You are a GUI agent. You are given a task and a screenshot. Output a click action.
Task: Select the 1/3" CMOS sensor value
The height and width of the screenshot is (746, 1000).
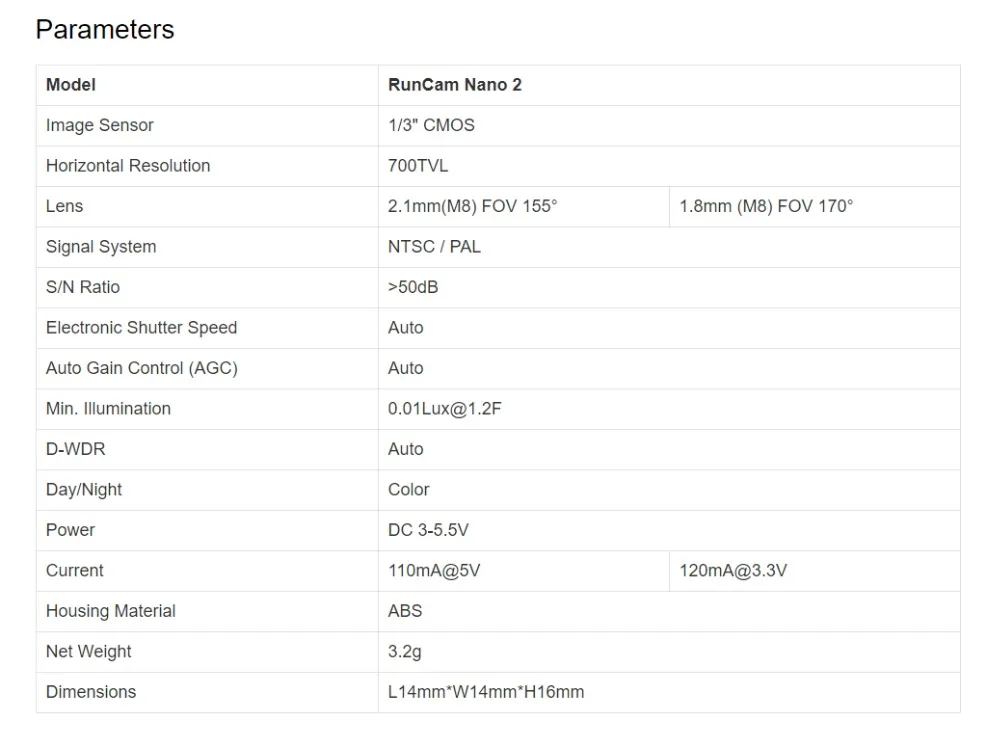click(431, 125)
